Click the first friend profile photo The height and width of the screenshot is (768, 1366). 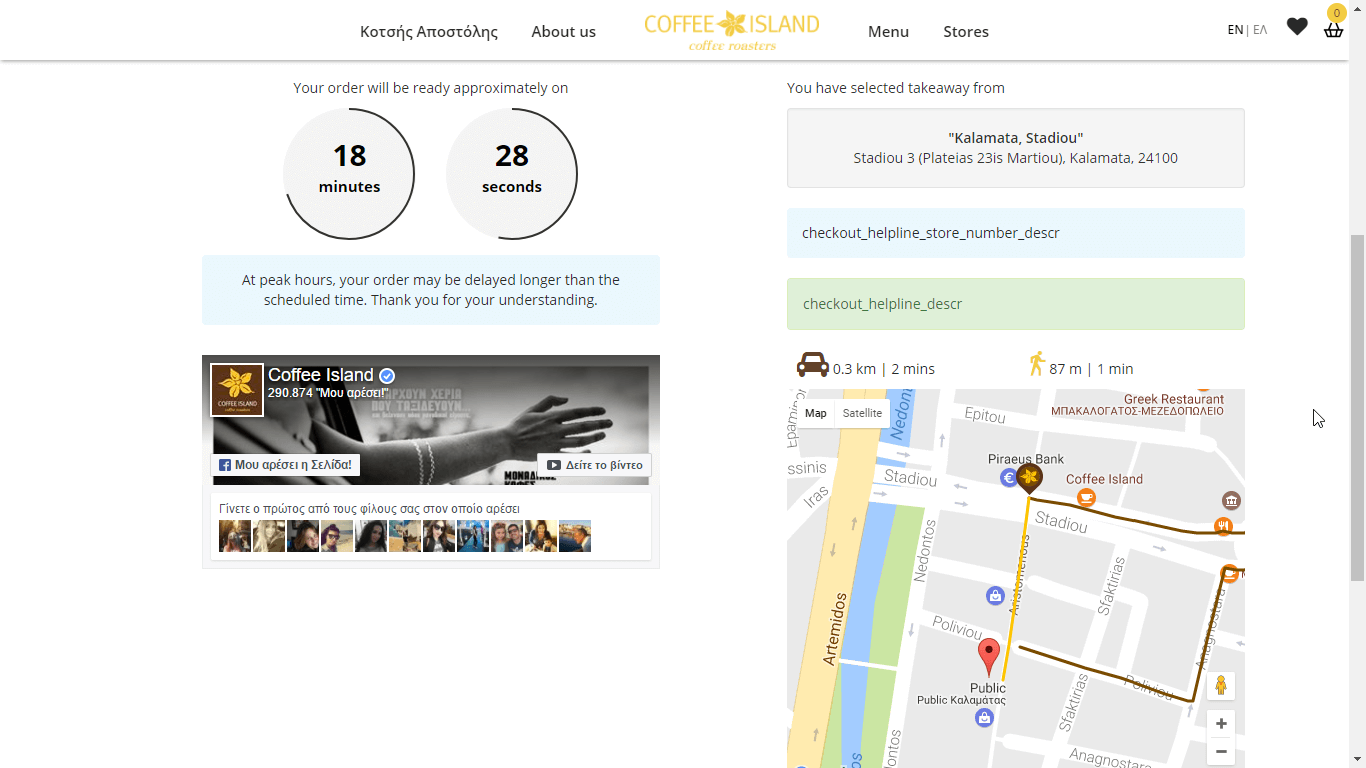tap(235, 536)
